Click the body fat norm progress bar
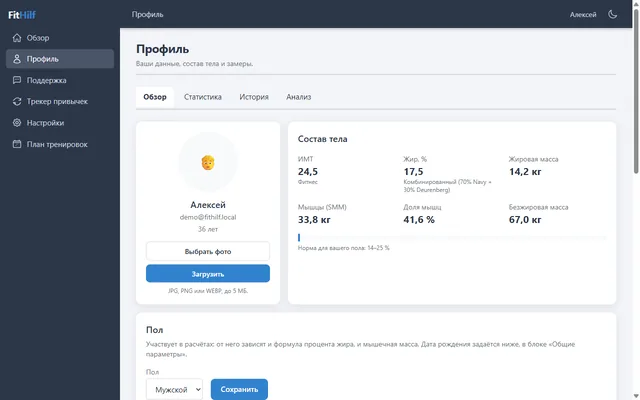 pyautogui.click(x=452, y=237)
